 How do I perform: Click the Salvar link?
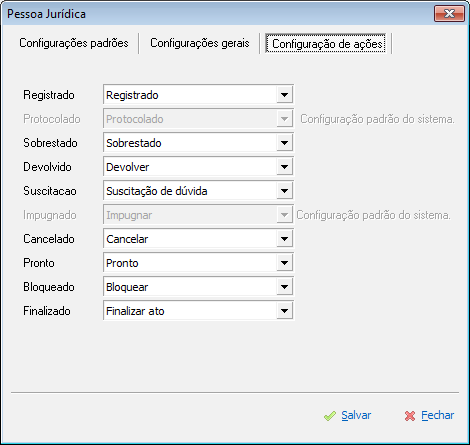[356, 415]
